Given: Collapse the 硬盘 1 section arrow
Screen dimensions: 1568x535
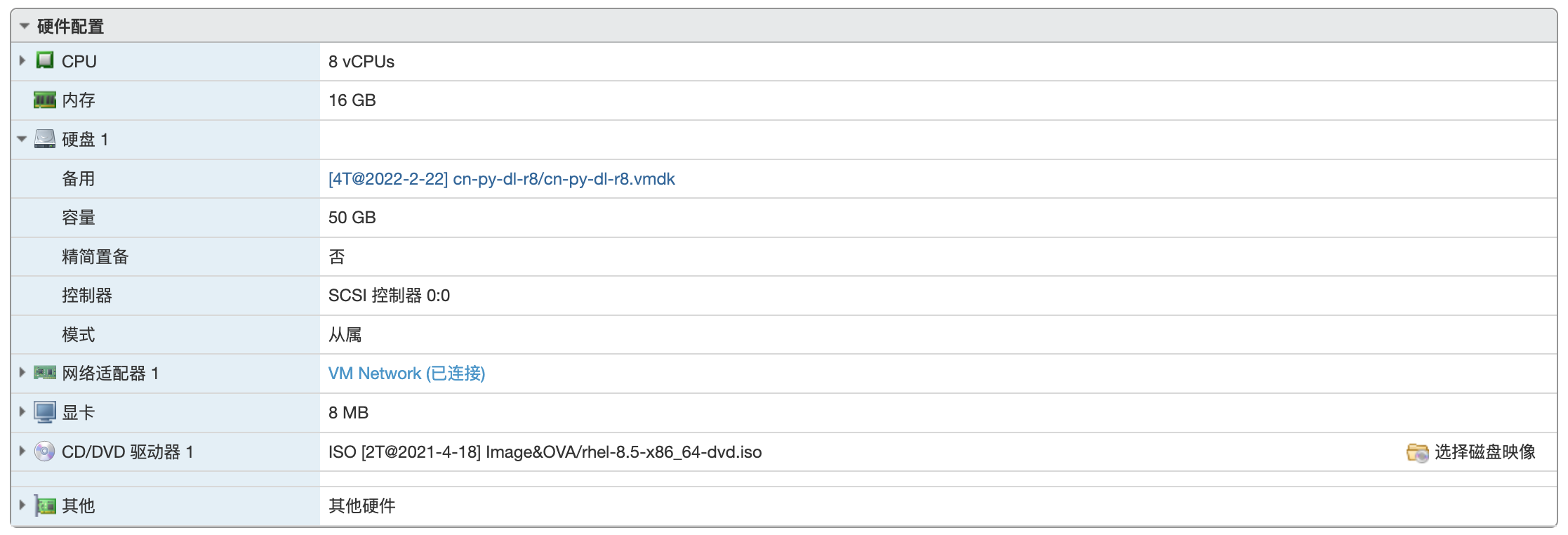Looking at the screenshot, I should [22, 139].
